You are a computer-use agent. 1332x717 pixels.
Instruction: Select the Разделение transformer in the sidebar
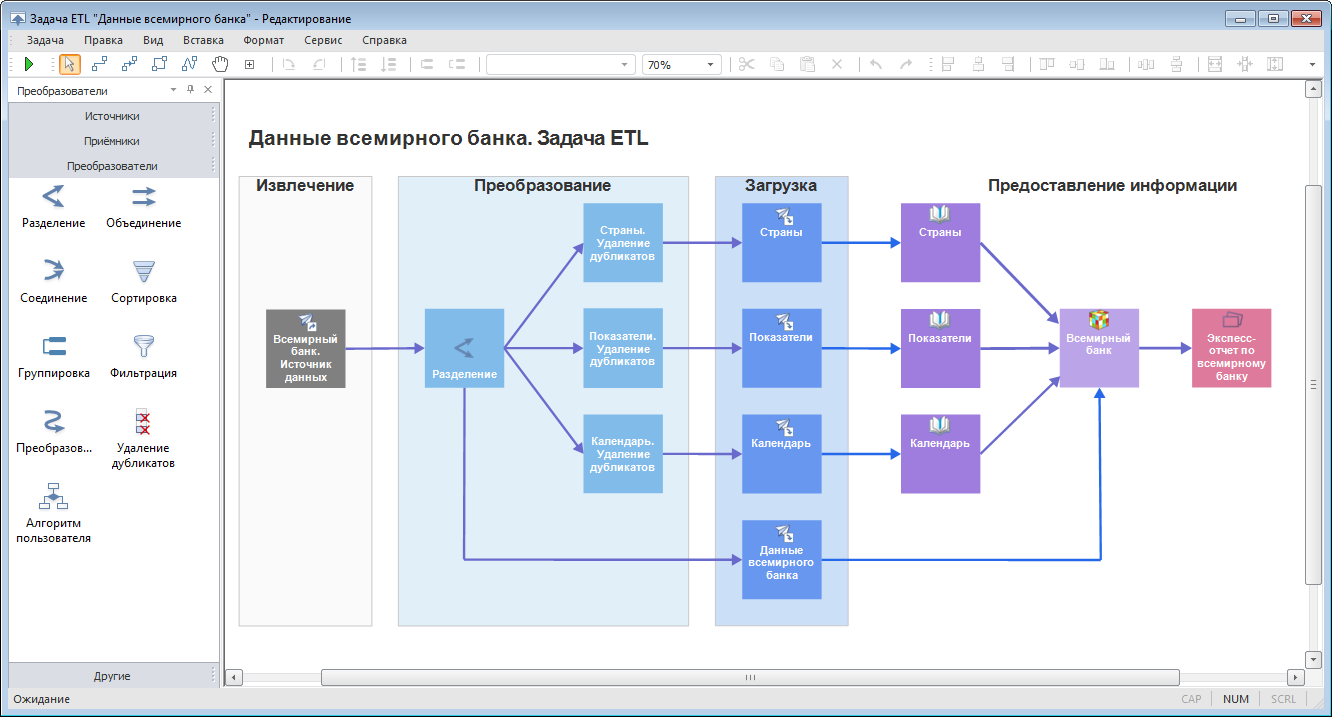[x=52, y=205]
